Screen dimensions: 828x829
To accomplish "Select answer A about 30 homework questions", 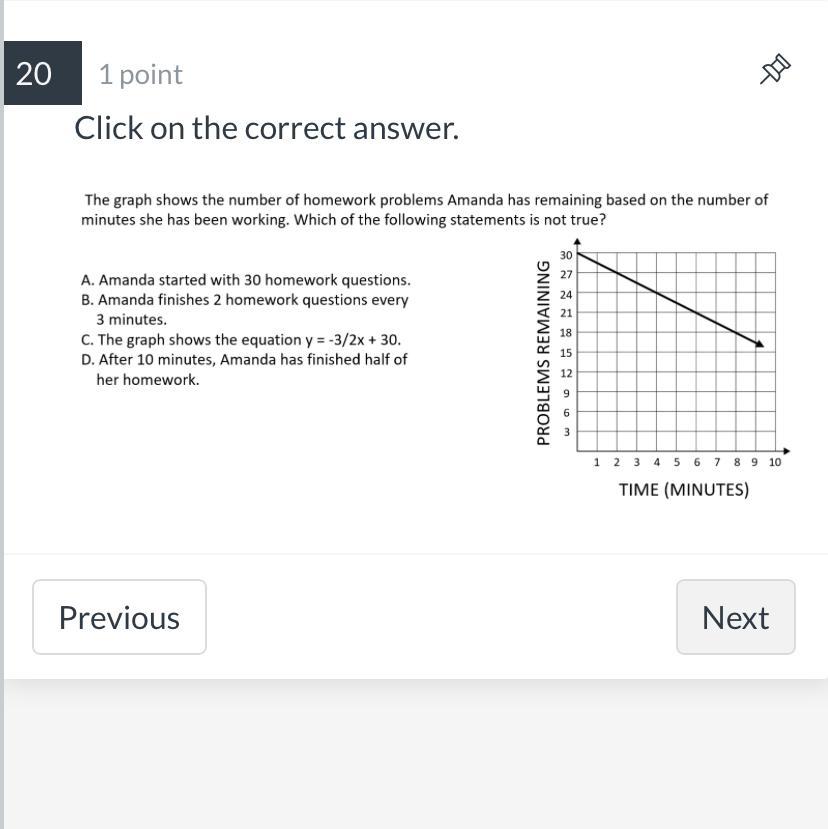I will 246,280.
